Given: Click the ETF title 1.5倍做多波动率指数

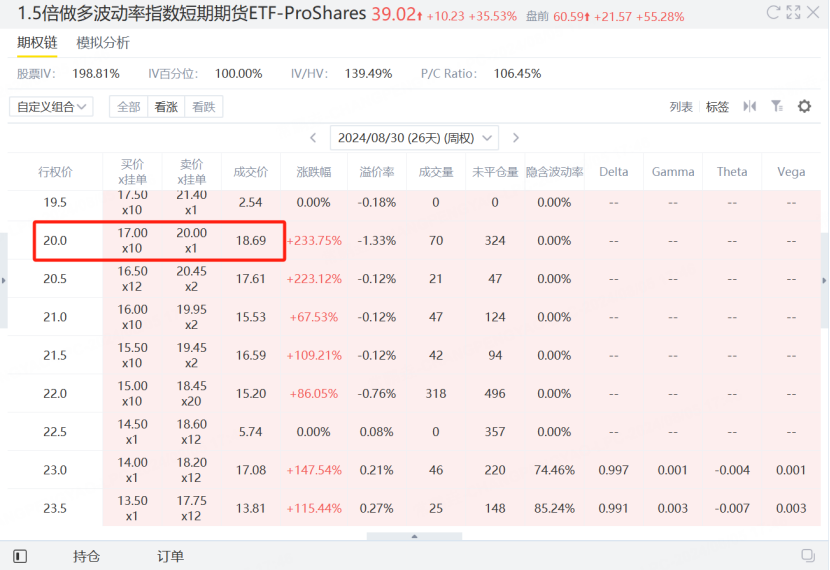Looking at the screenshot, I should [192, 13].
